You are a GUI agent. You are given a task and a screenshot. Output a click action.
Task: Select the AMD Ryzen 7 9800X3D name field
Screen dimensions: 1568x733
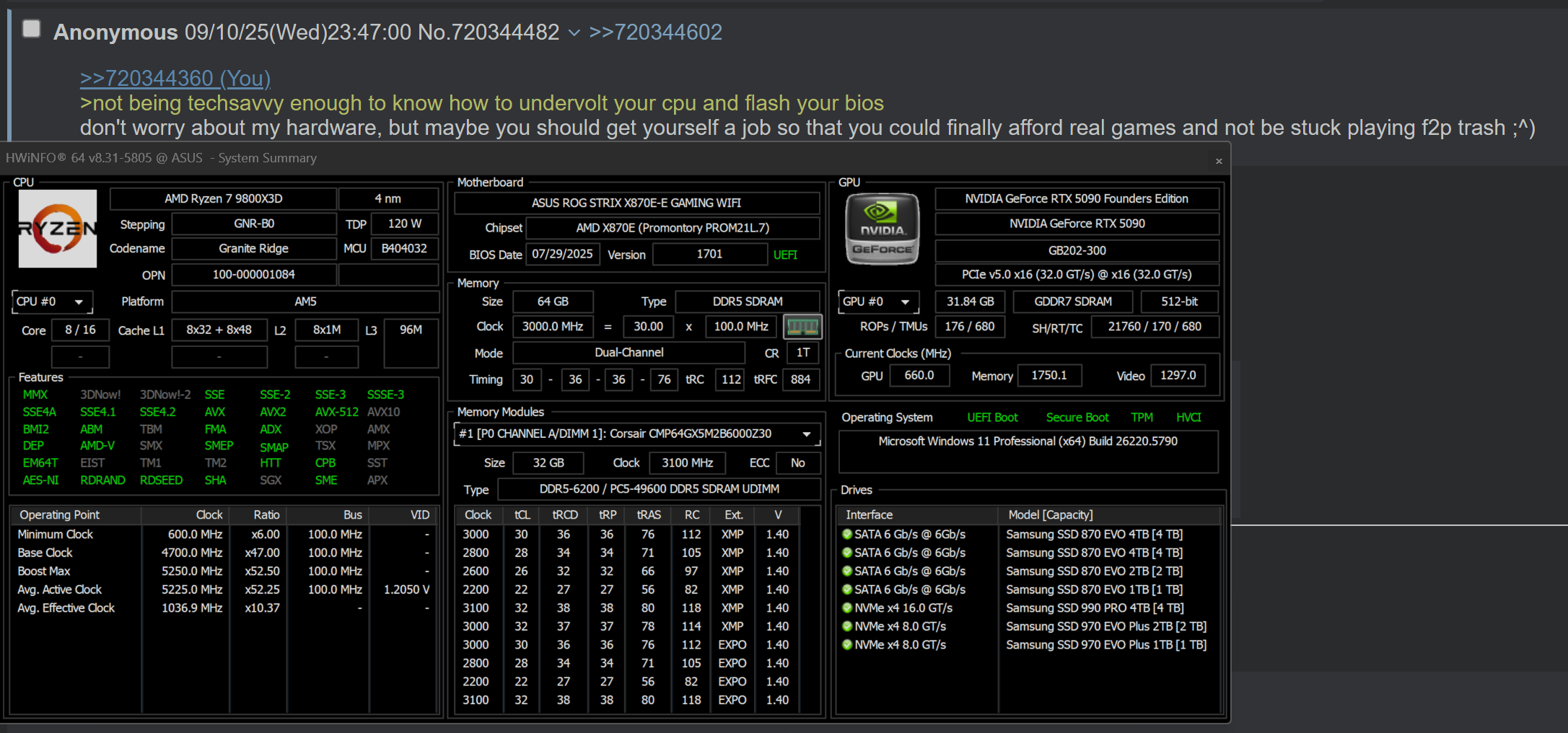pos(224,198)
